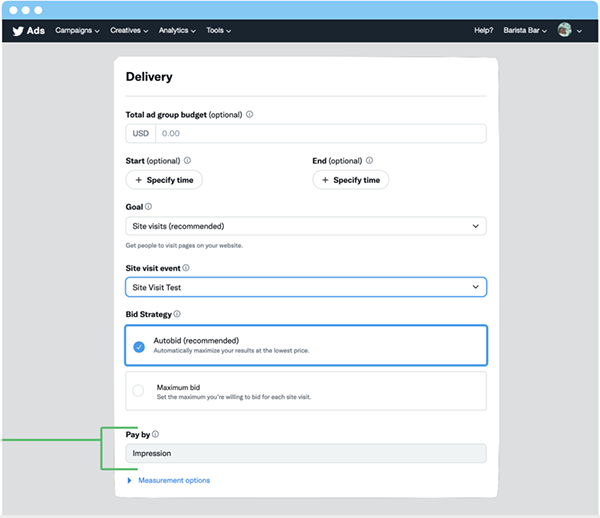Open the Goal dropdown Site visits
The image size is (600, 518).
306,226
